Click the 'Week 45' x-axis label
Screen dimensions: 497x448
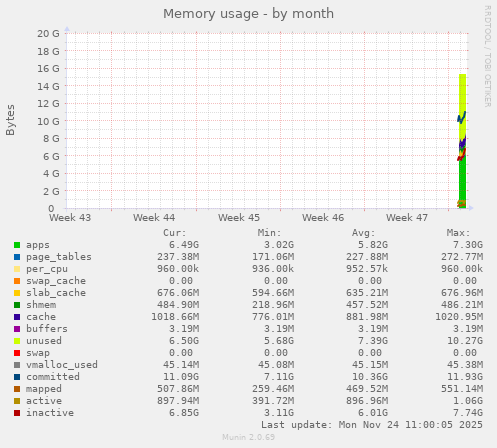click(239, 218)
